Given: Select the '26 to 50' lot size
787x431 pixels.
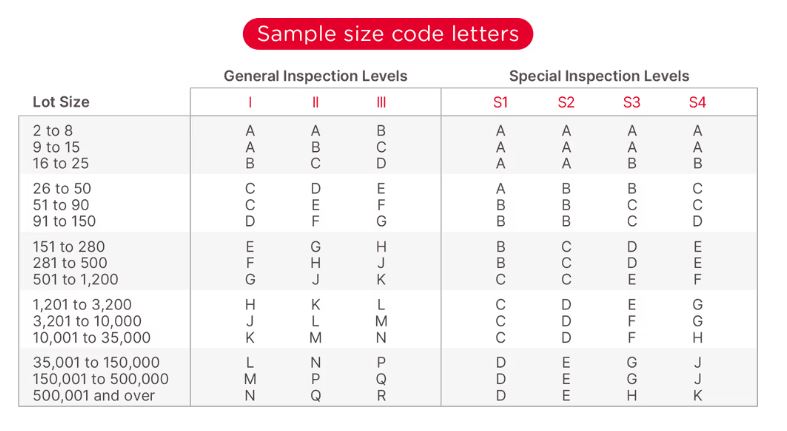Looking at the screenshot, I should click(61, 188).
